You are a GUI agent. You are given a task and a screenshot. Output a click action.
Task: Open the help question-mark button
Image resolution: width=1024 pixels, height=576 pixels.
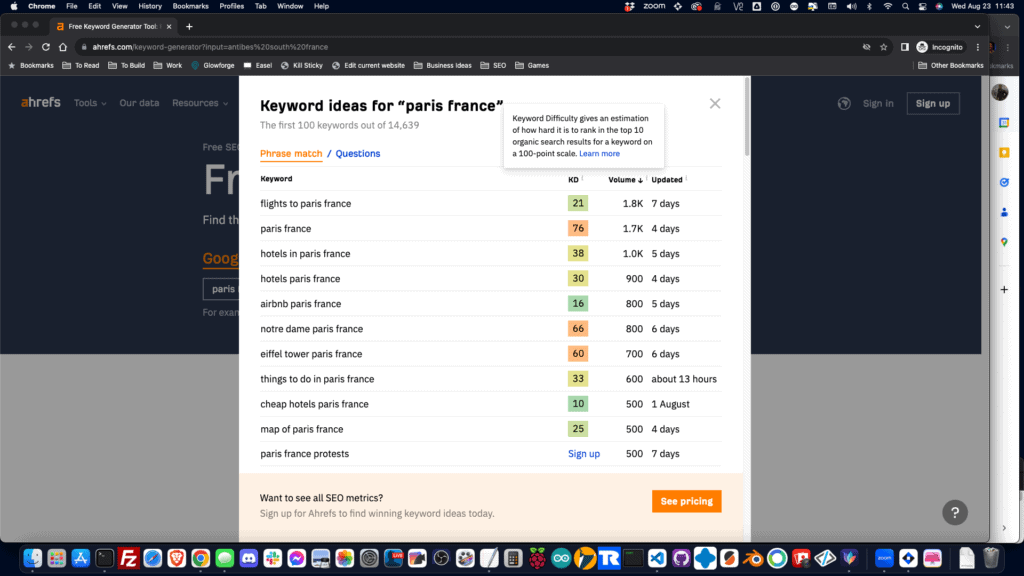pos(955,513)
